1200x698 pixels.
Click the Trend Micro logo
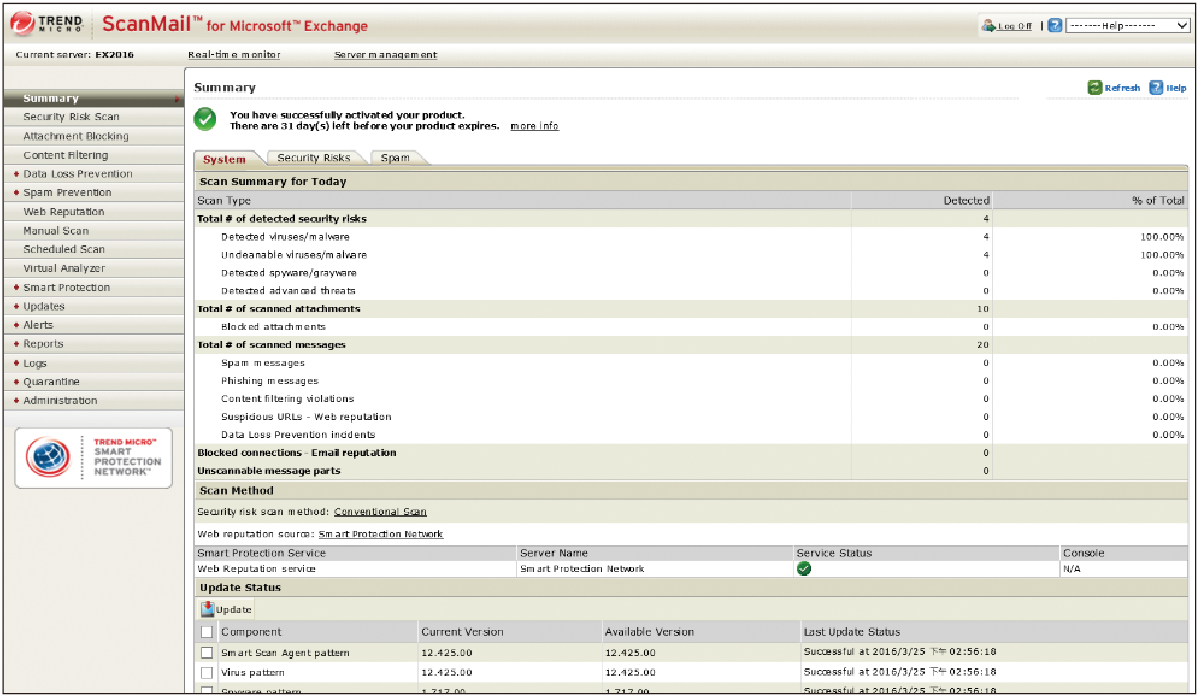pos(48,25)
